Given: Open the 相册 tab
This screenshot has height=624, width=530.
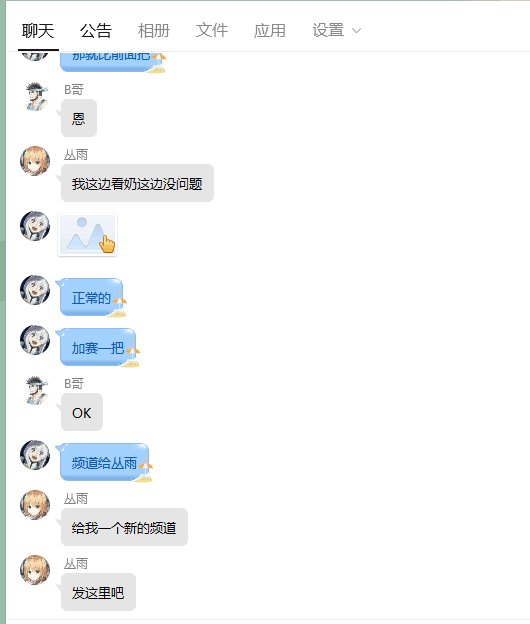Looking at the screenshot, I should pyautogui.click(x=154, y=31).
